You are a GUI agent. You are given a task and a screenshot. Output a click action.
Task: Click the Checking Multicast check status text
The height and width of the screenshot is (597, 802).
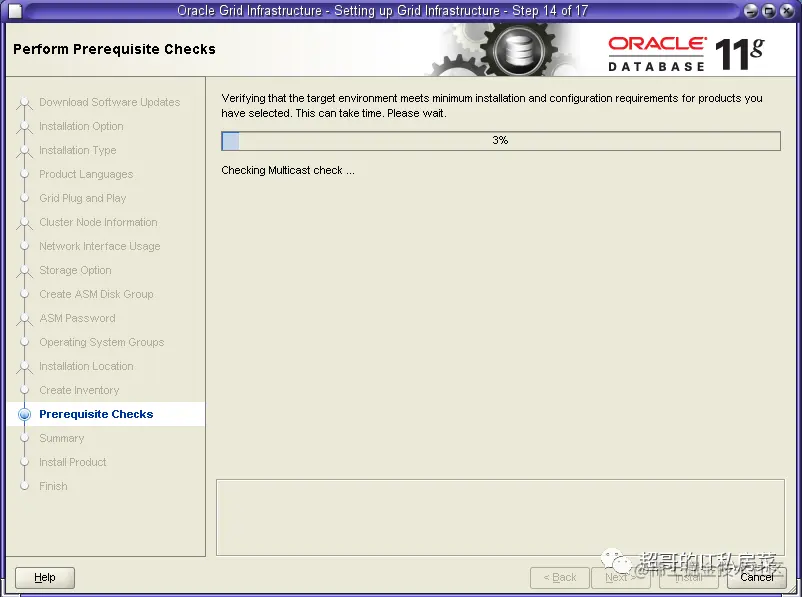tap(288, 170)
